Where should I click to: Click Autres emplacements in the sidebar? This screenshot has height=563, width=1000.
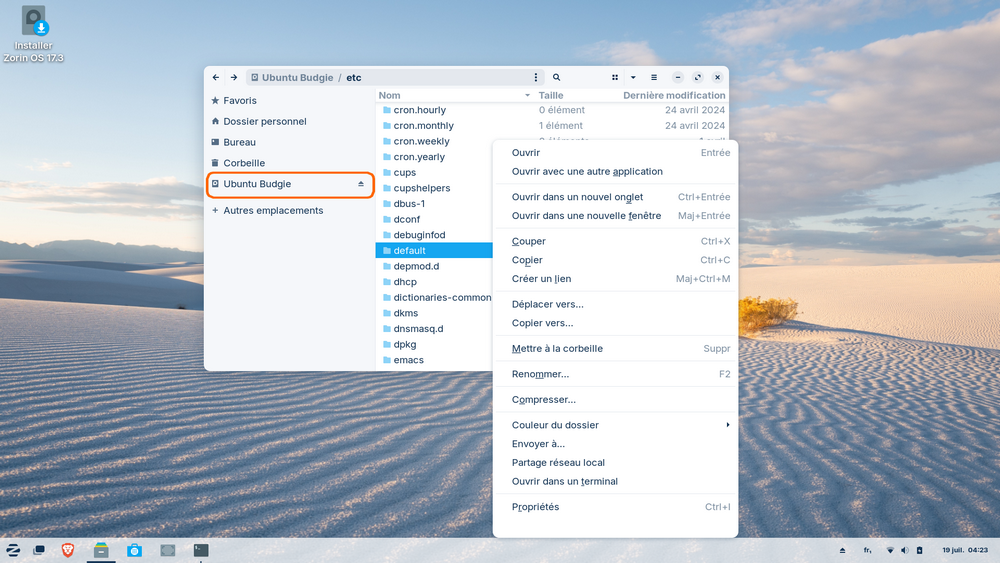[273, 211]
